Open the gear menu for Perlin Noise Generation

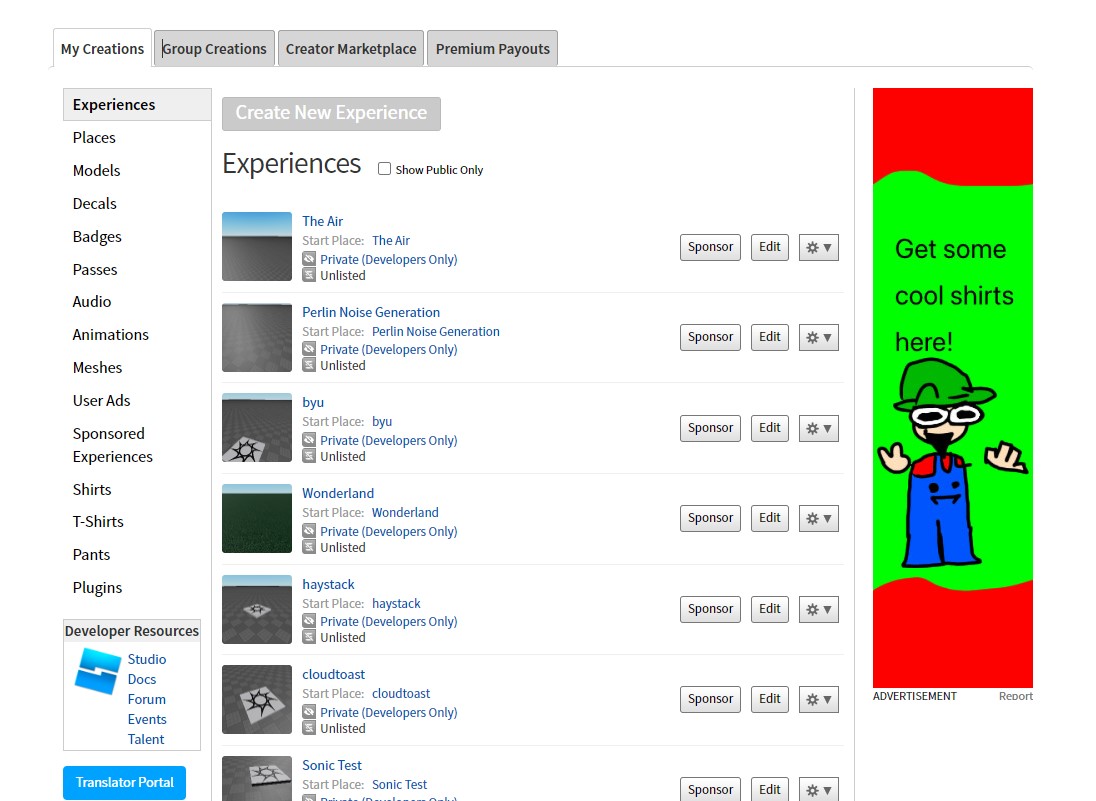[x=819, y=338]
